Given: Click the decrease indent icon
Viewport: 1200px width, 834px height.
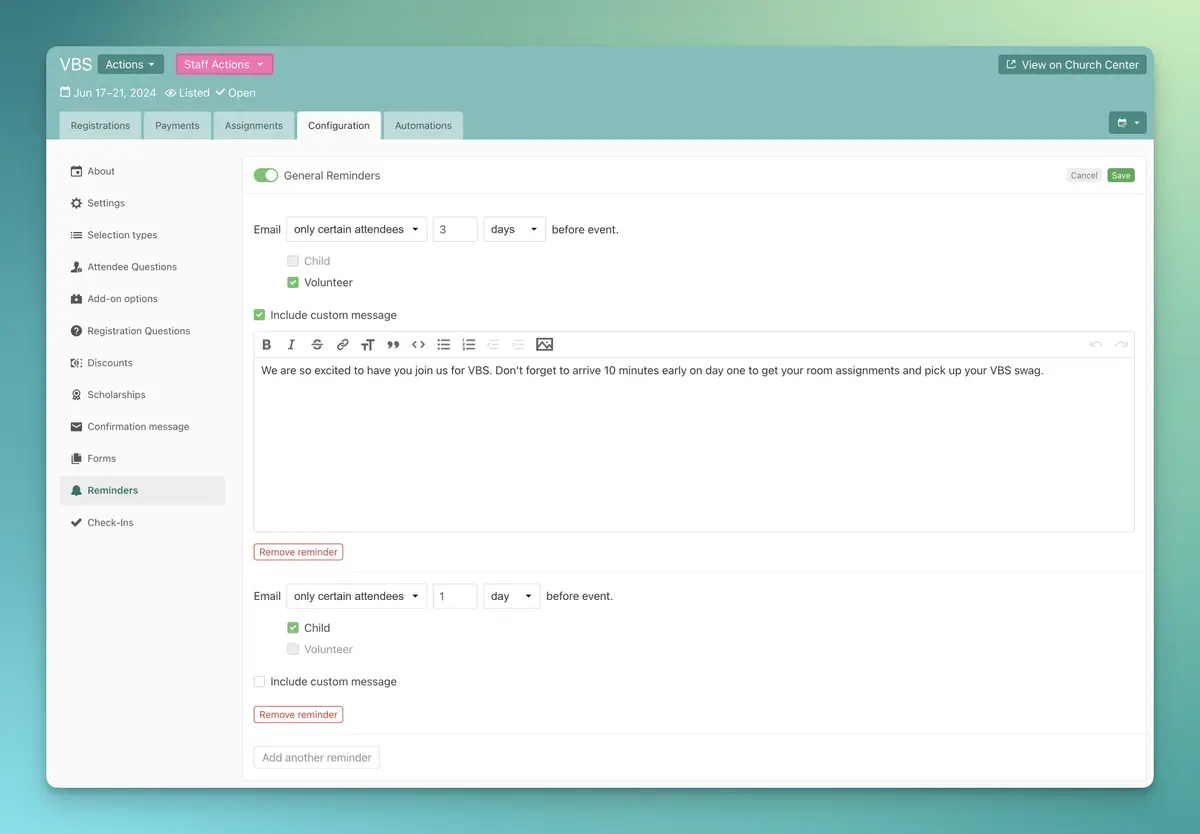Looking at the screenshot, I should click(493, 345).
